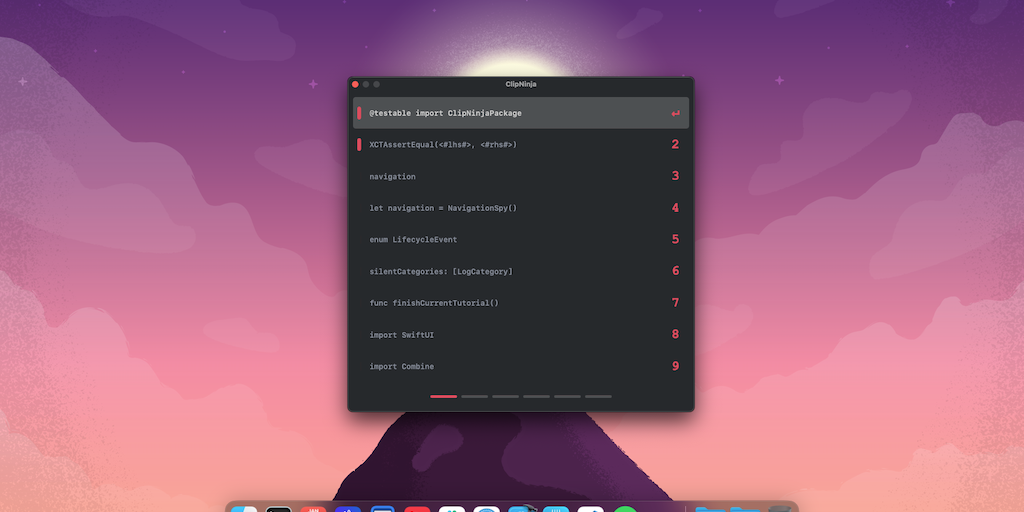Click shortcut number 5
This screenshot has height=512, width=1024.
point(675,239)
